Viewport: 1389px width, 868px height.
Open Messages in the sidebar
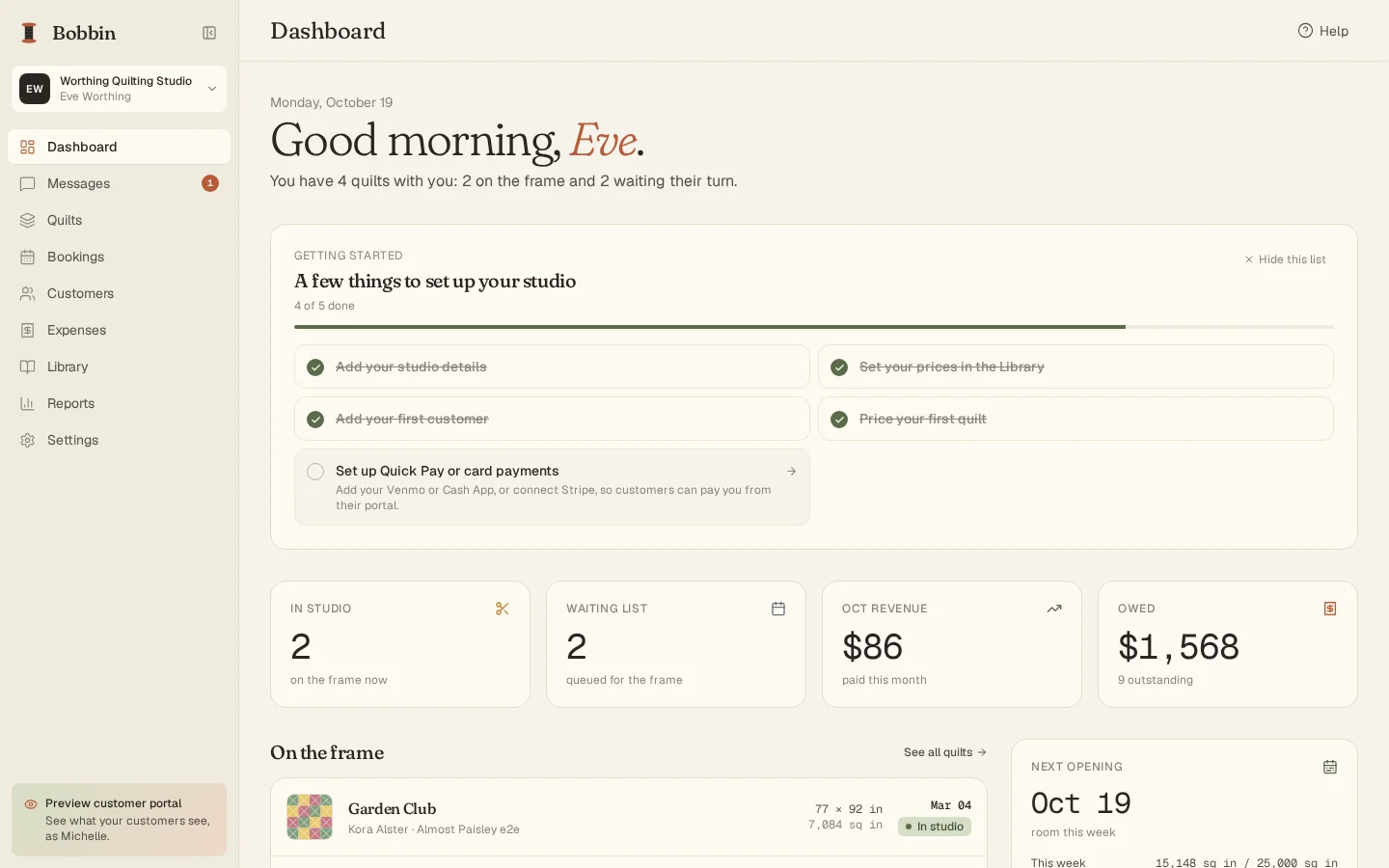120,183
